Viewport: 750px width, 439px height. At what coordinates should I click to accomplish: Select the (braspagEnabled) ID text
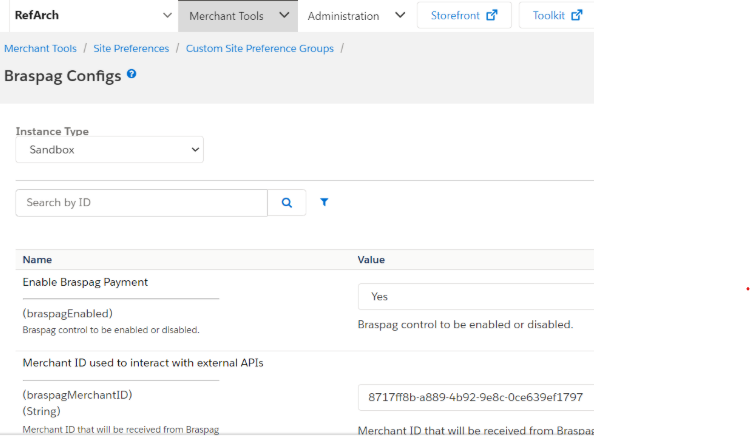pos(67,313)
